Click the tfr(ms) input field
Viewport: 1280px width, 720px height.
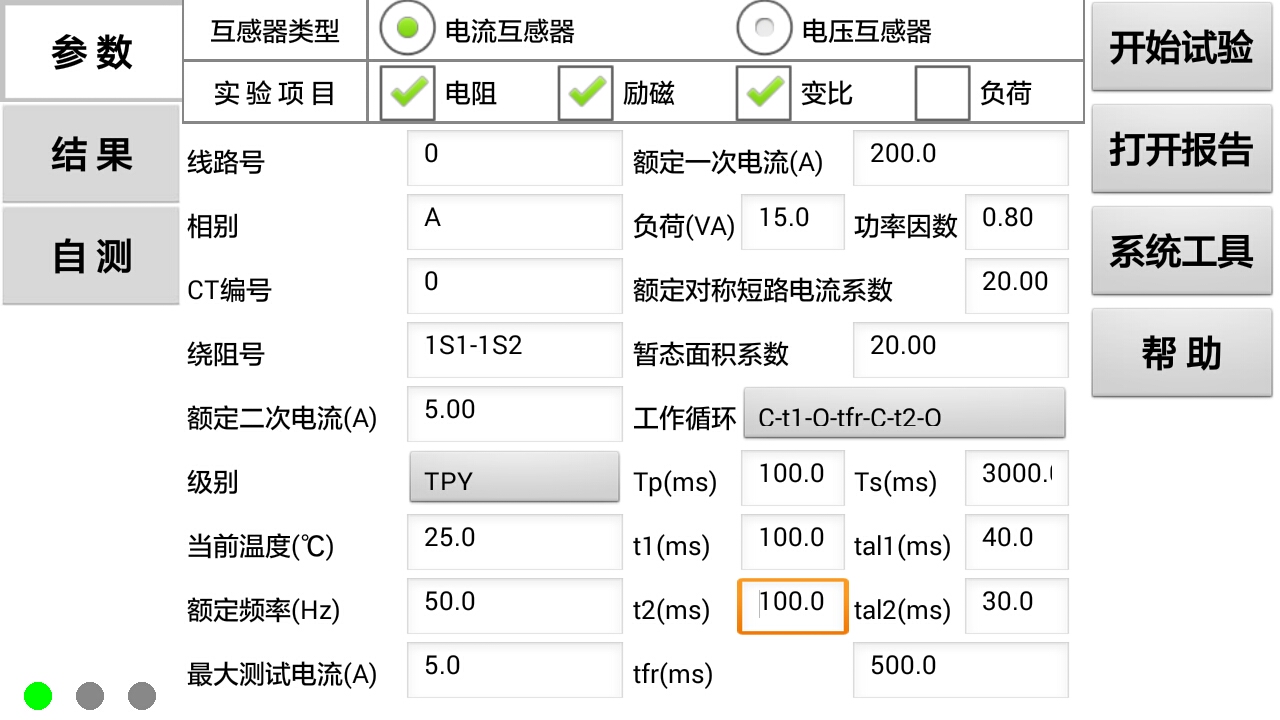point(960,669)
